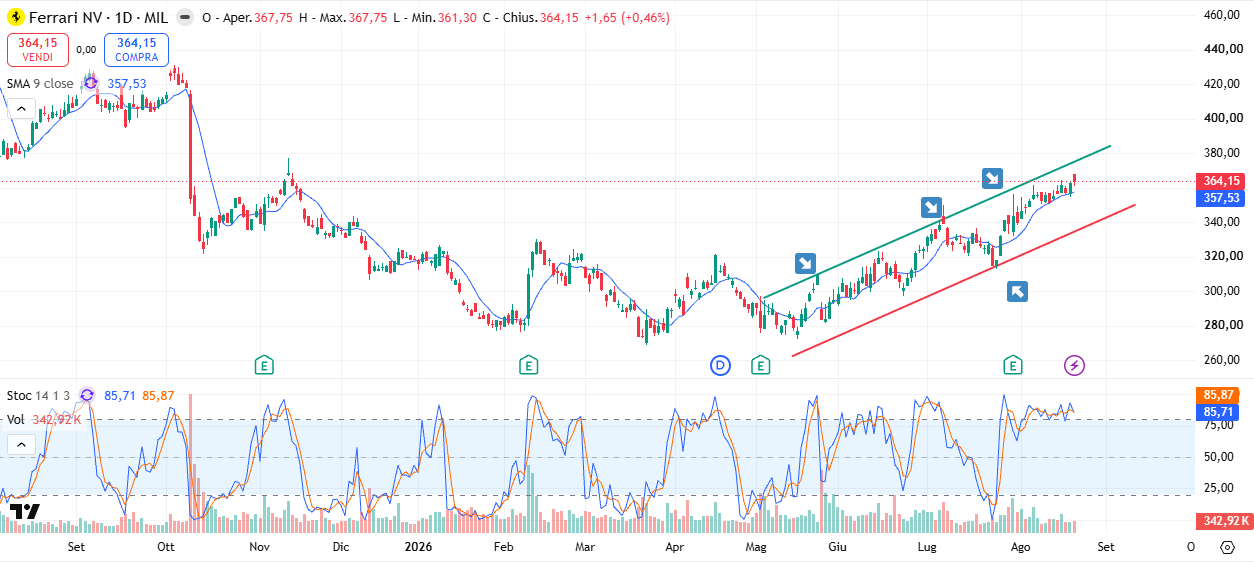This screenshot has width=1254, height=563.
Task: Click the Apr label on time axis
Action: pyautogui.click(x=675, y=547)
